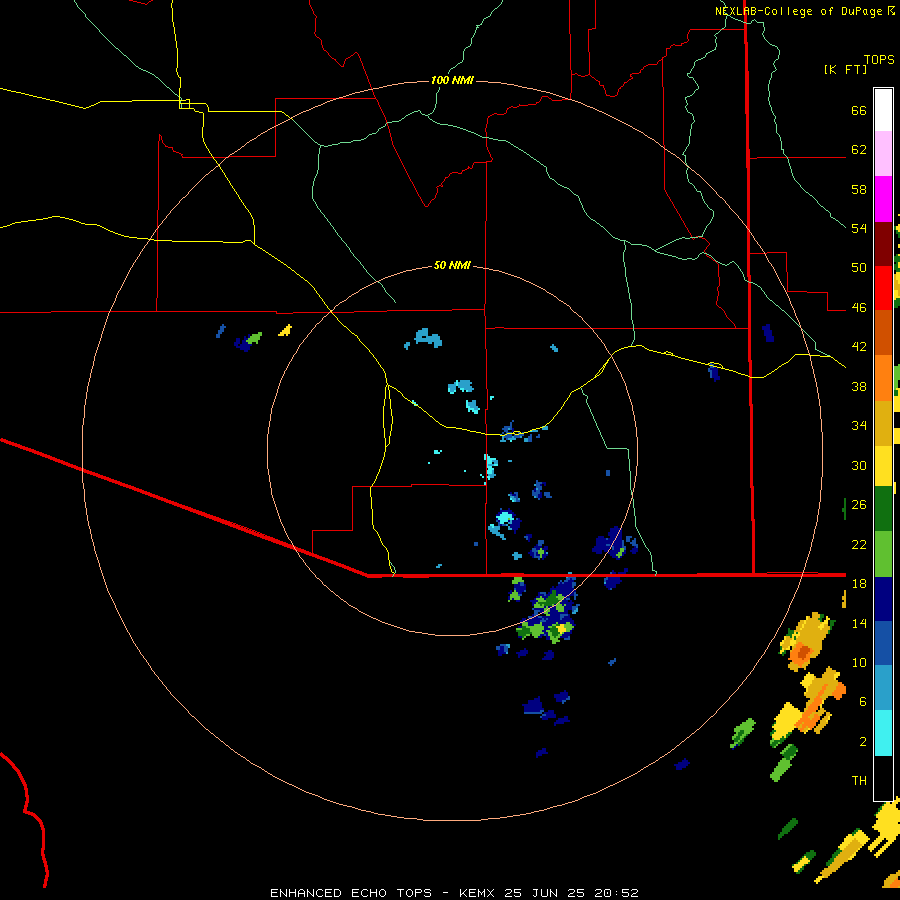
Task: Click the 100 NMI range ring label
Action: [452, 80]
